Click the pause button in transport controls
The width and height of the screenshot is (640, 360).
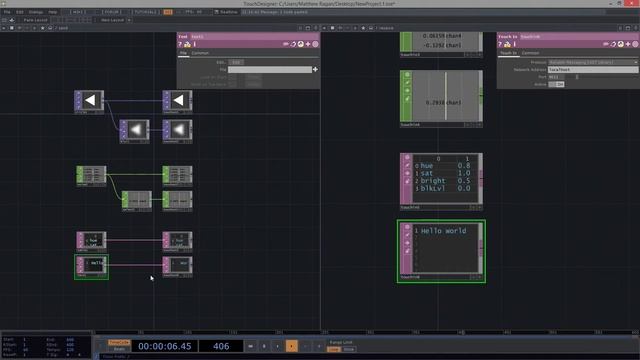(264, 346)
